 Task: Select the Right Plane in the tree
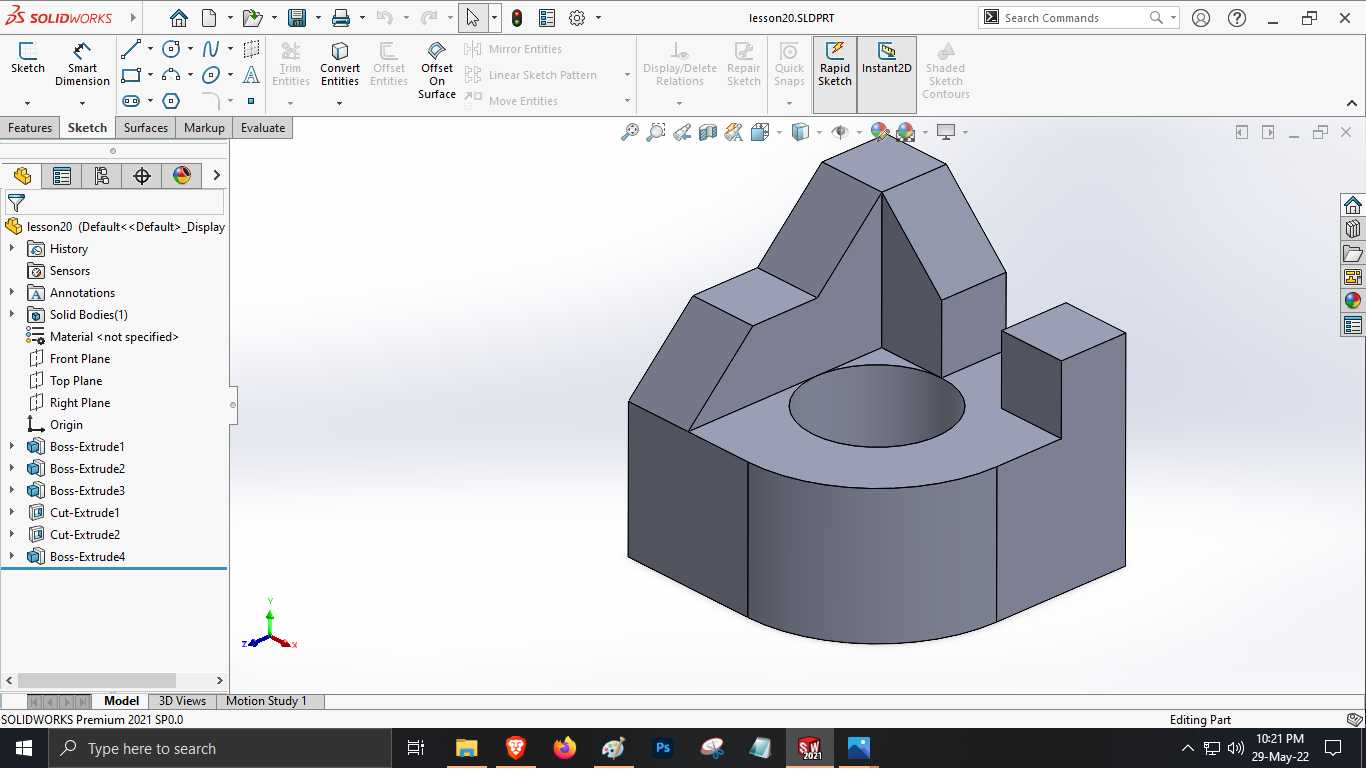point(80,403)
